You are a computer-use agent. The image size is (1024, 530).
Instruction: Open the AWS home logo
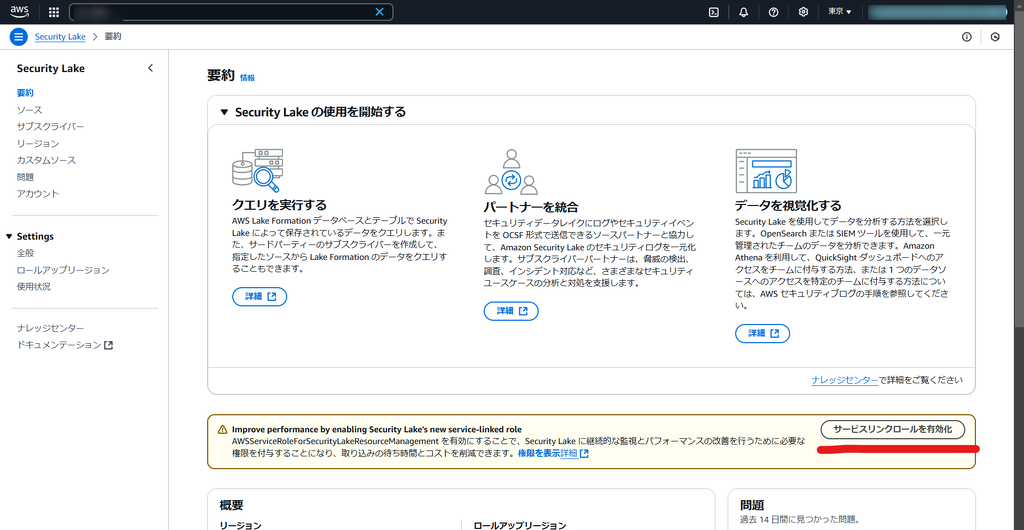point(20,12)
